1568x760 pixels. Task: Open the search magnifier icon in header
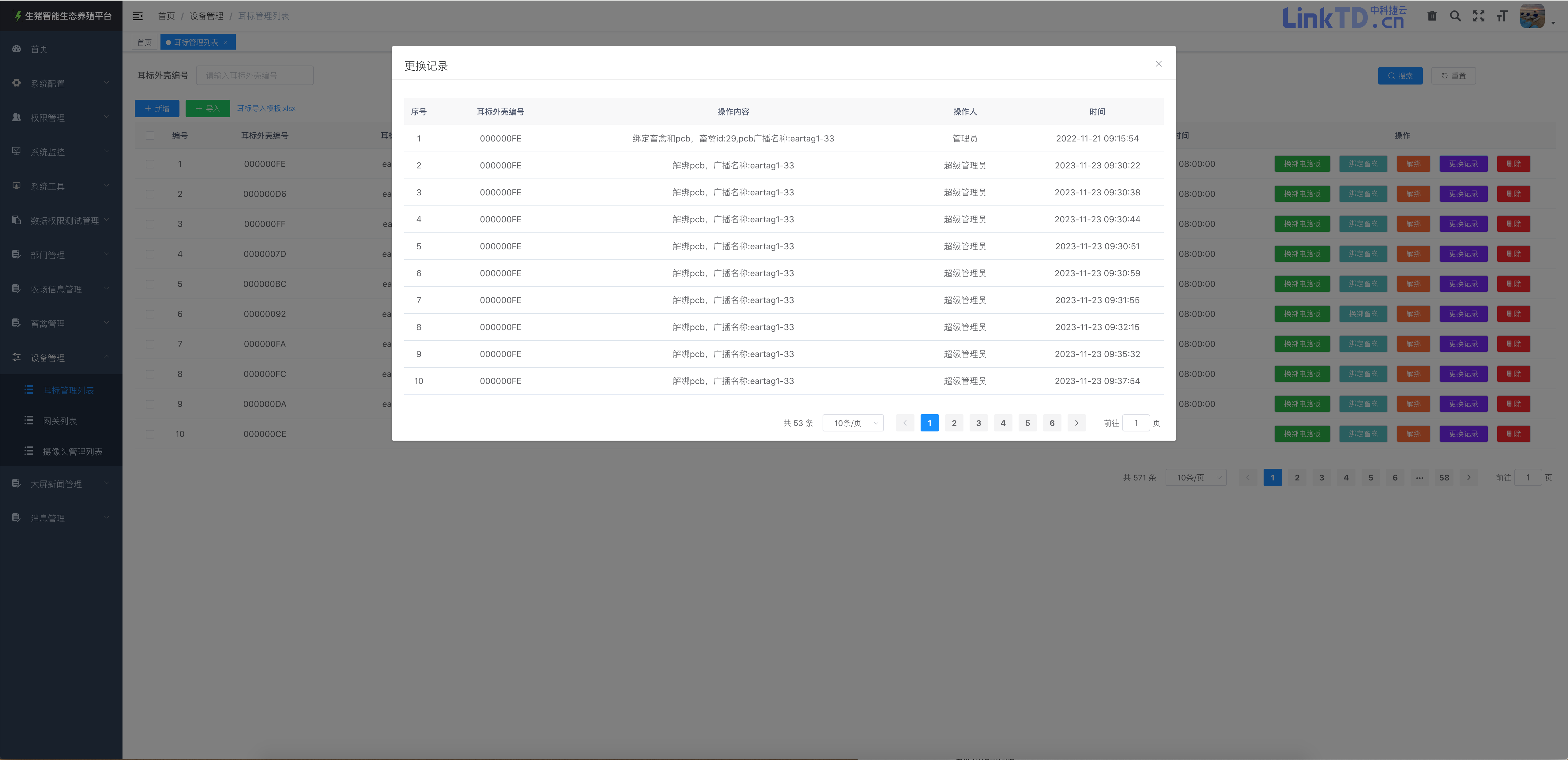pyautogui.click(x=1455, y=17)
